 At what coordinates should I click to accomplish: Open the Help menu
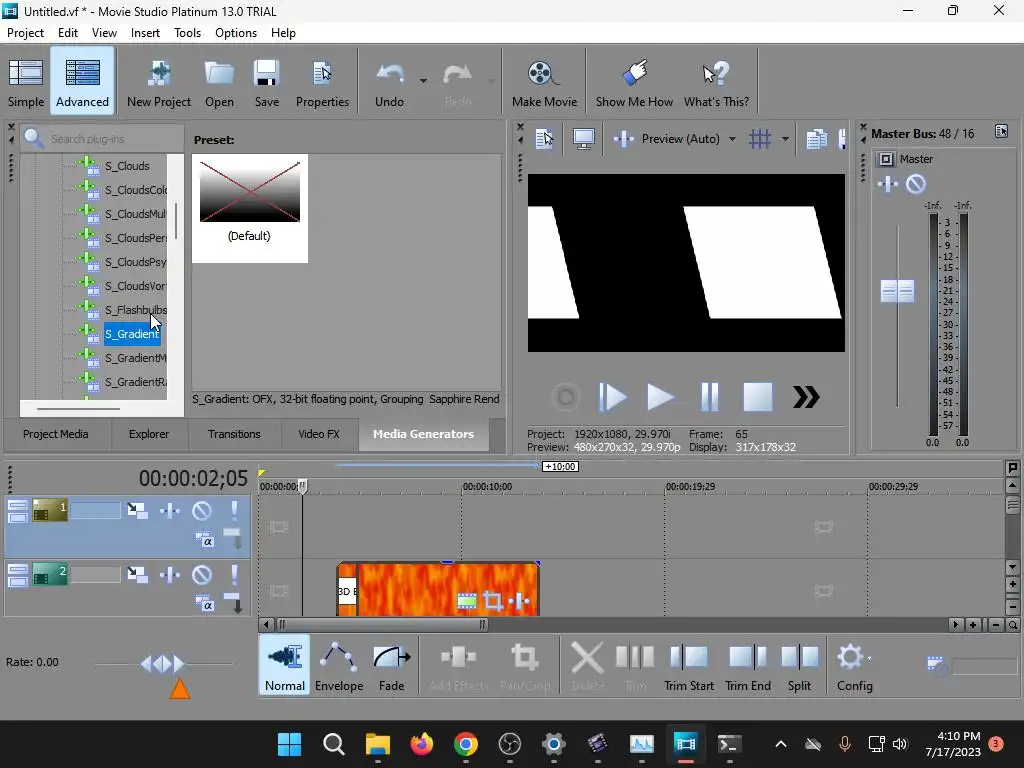coord(283,33)
